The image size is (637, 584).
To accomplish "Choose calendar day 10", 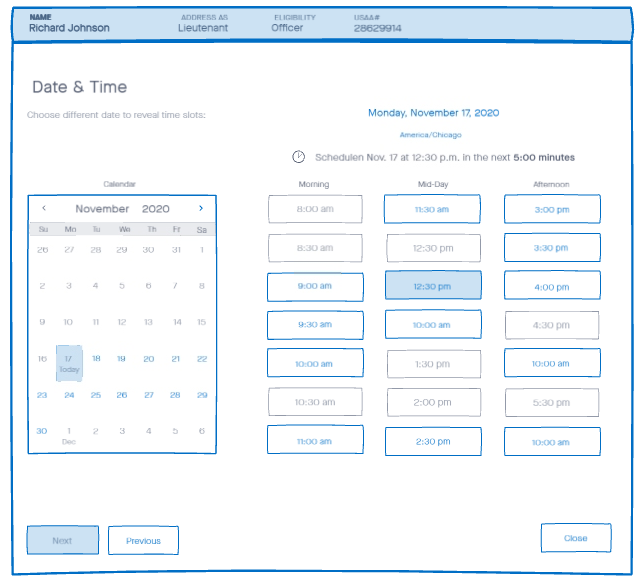I will [68, 322].
